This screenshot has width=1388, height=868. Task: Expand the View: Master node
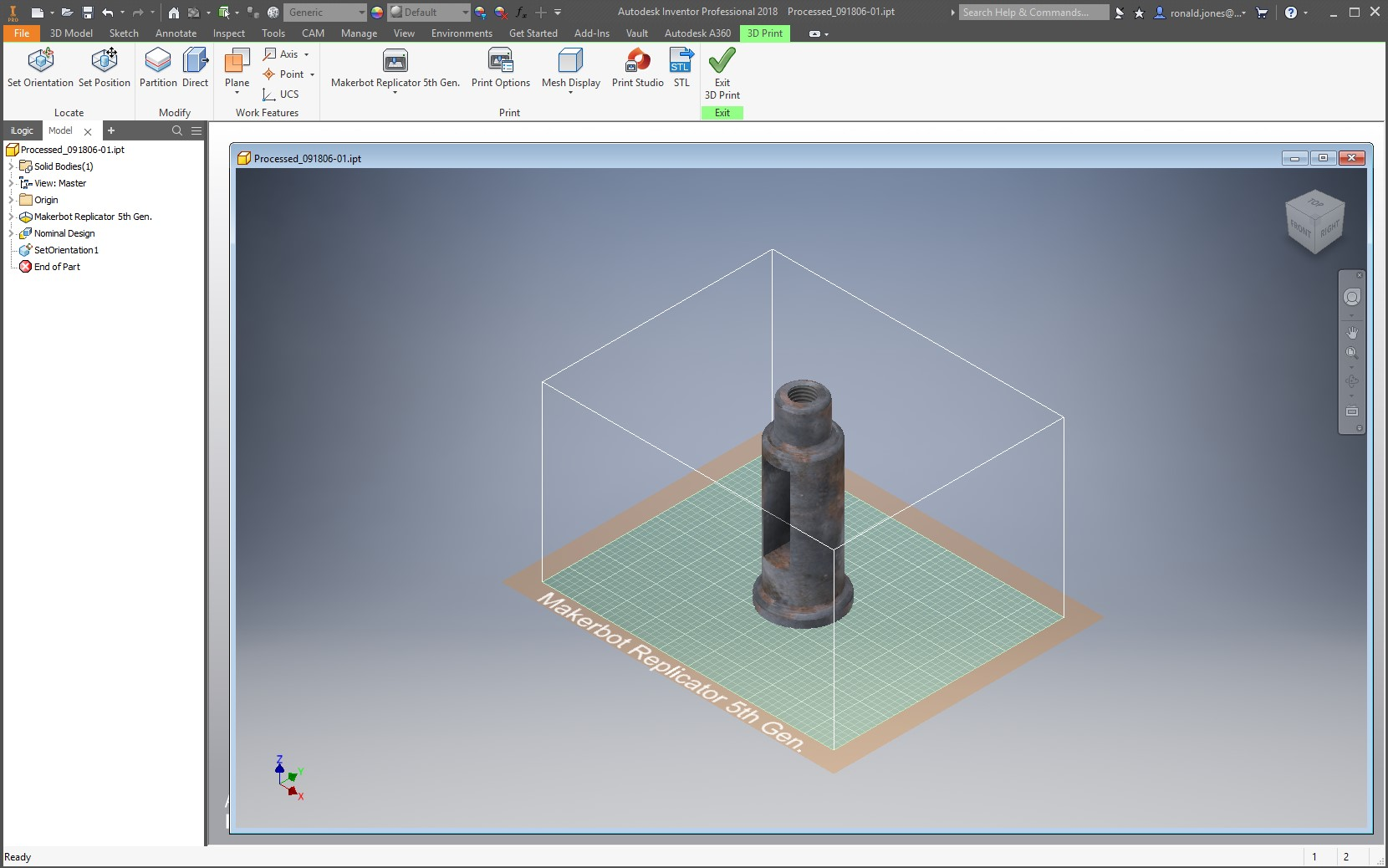pos(12,183)
